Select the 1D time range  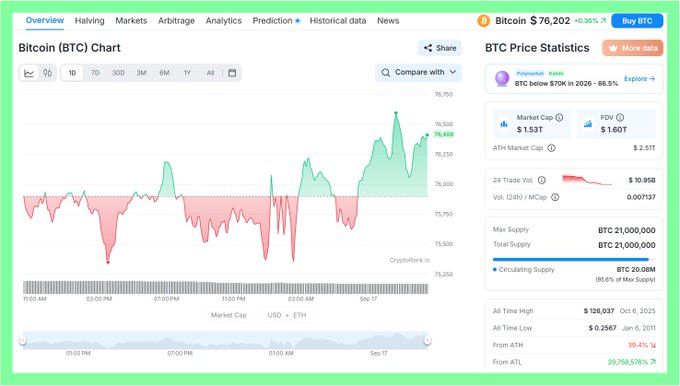tap(72, 73)
